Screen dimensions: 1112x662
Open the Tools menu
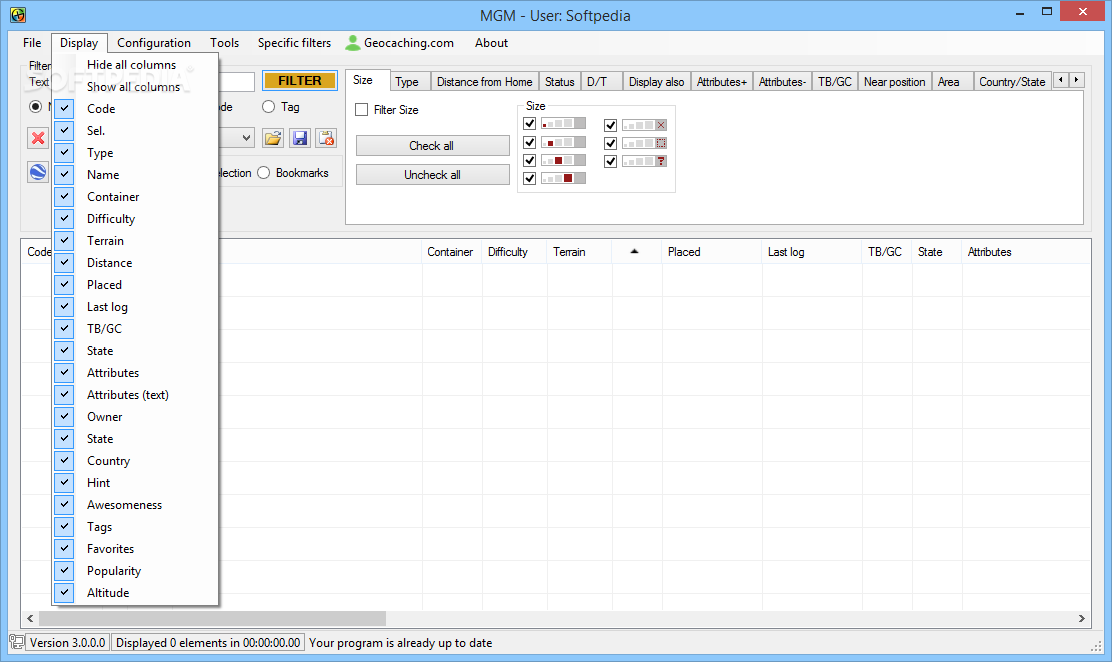pos(224,43)
